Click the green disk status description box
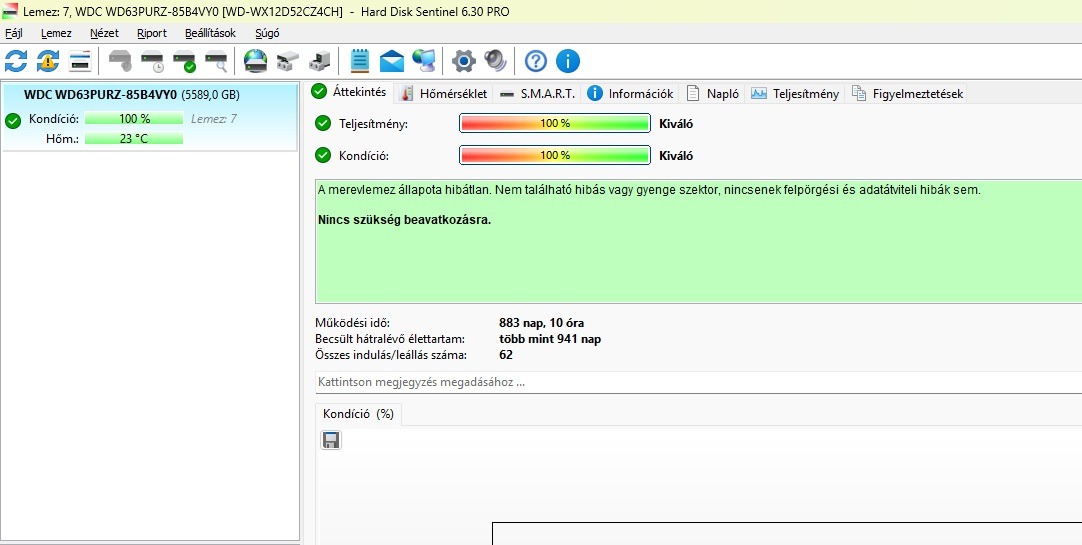This screenshot has height=545, width=1082. [x=698, y=241]
